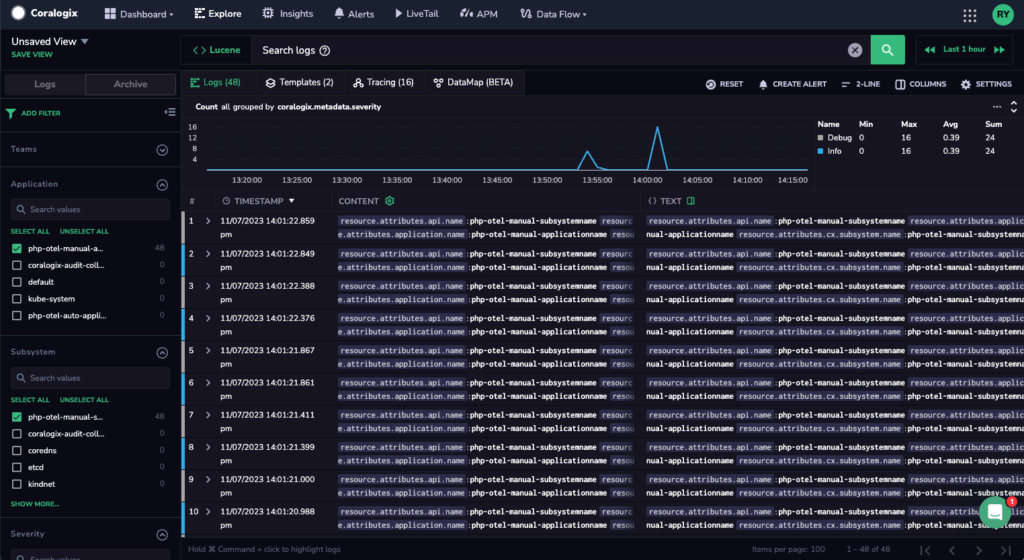This screenshot has height=560, width=1024.
Task: Check the default application checkbox
Action: pos(17,282)
